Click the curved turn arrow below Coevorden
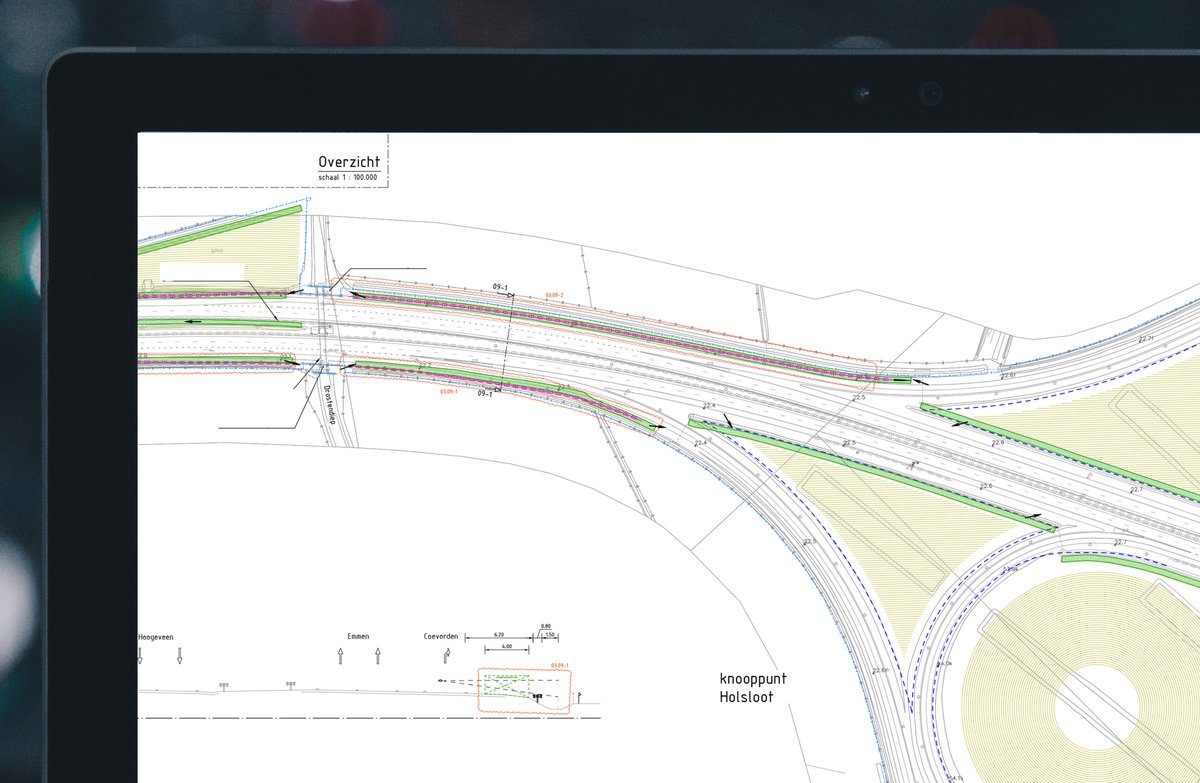 coord(448,656)
